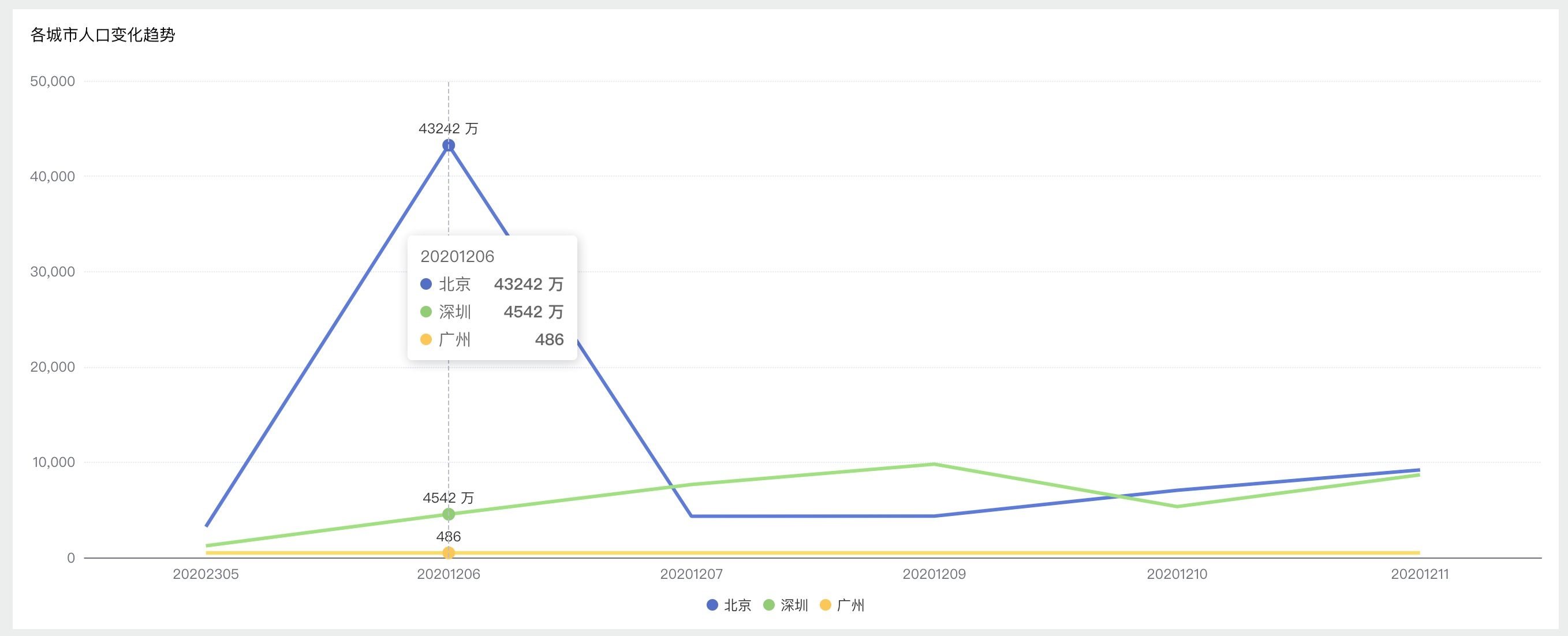
Task: Click the yellow dot beside 广州 in the tooltip
Action: tap(426, 339)
